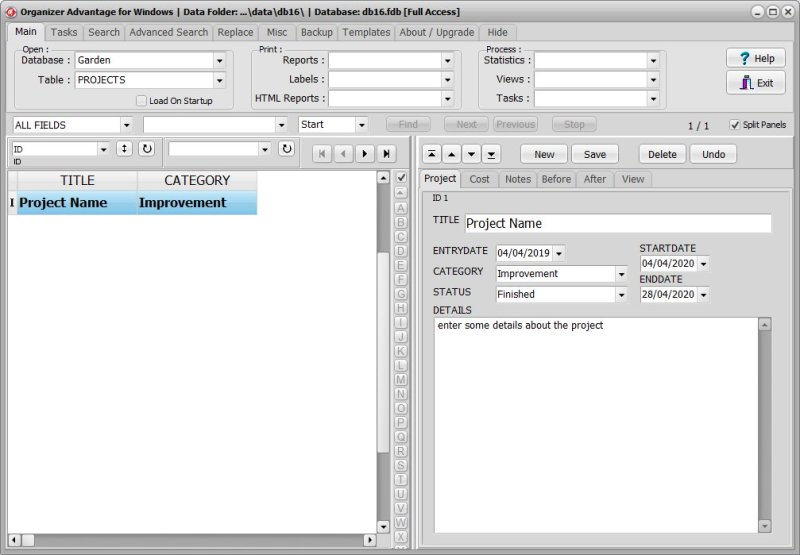
Task: Click the Delete button
Action: coord(662,154)
